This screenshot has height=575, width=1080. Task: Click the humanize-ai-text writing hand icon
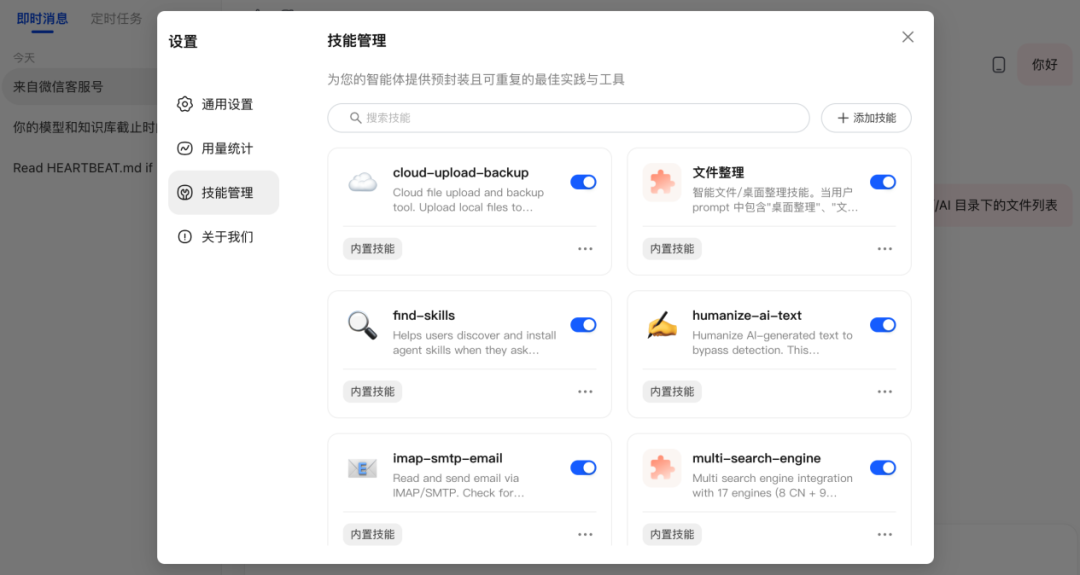662,325
